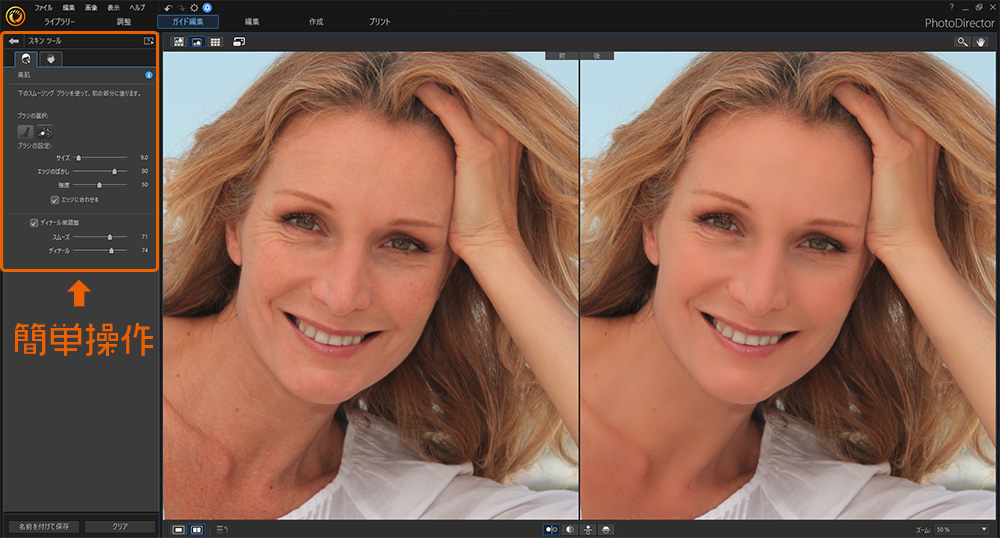Adjust the 強度 slider

[100, 185]
